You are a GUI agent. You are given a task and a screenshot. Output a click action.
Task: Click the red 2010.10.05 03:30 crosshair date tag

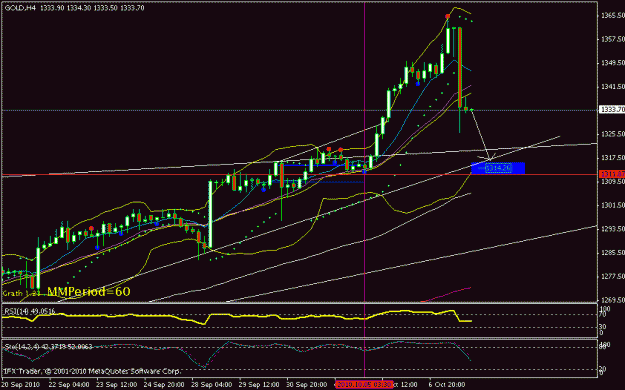click(364, 385)
